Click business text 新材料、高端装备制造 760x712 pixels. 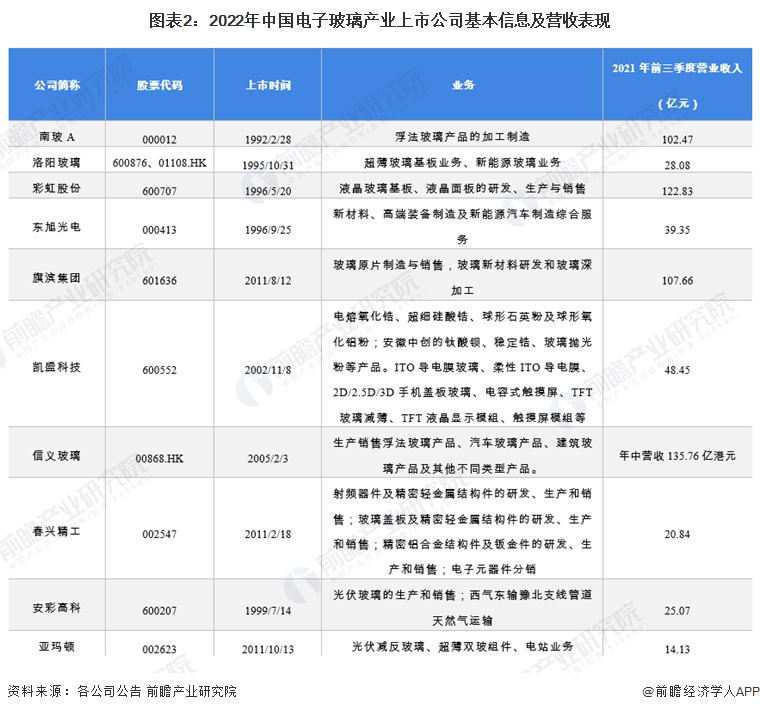462,227
